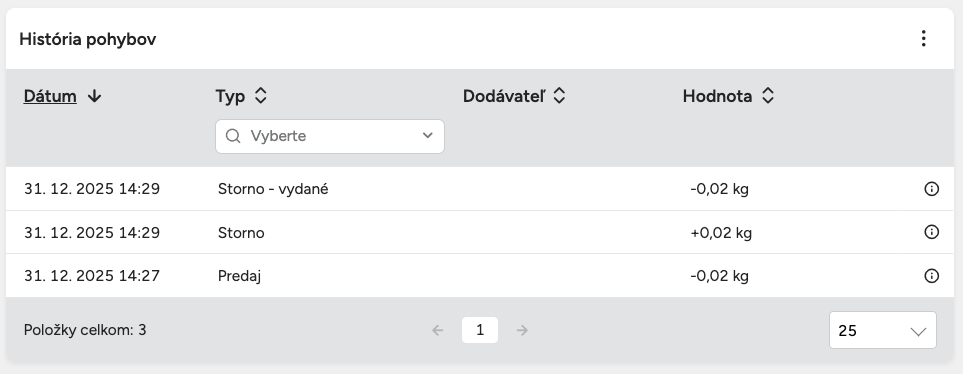The height and width of the screenshot is (374, 963).
Task: Go to the next page arrow
Action: 522,330
